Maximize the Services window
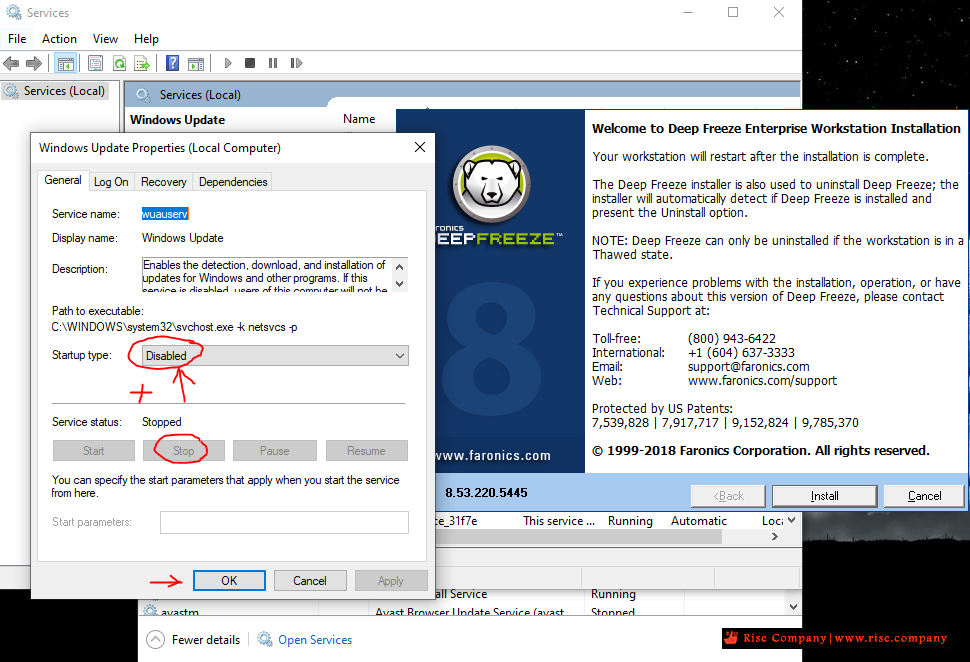The height and width of the screenshot is (662, 970). (733, 12)
